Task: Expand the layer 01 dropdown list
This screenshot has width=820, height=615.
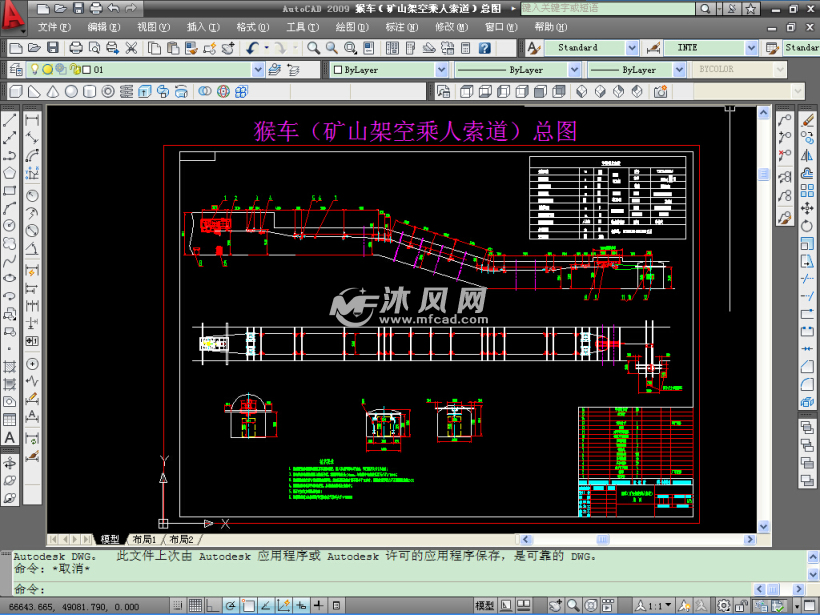Action: 258,70
